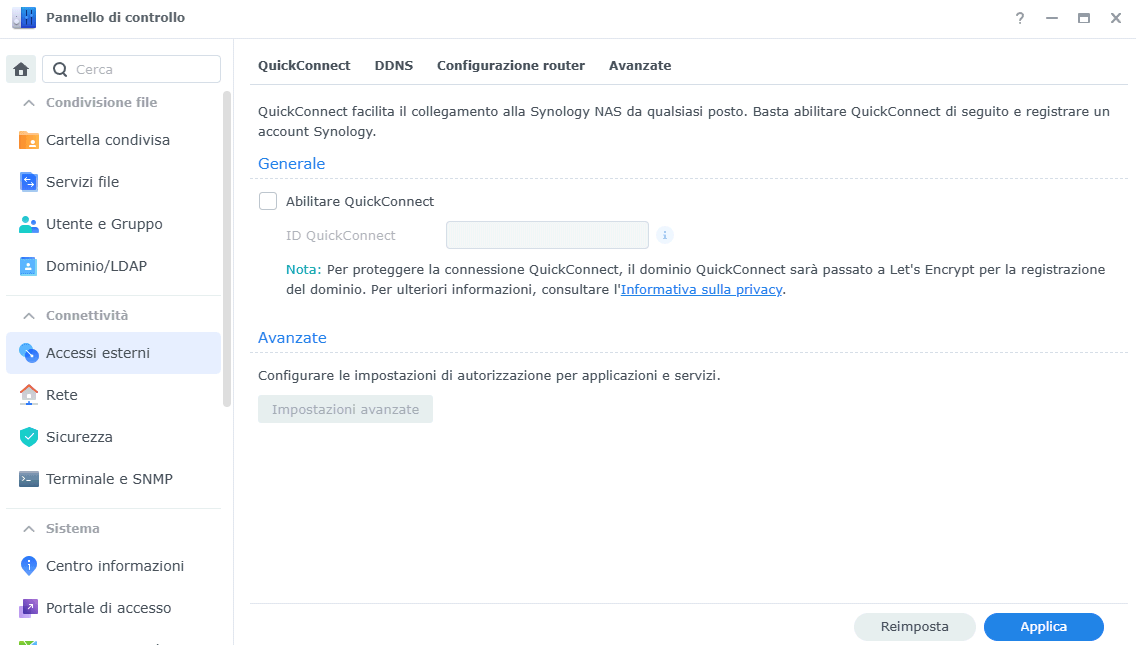1136x645 pixels.
Task: Click the Rete house icon
Action: 28,395
